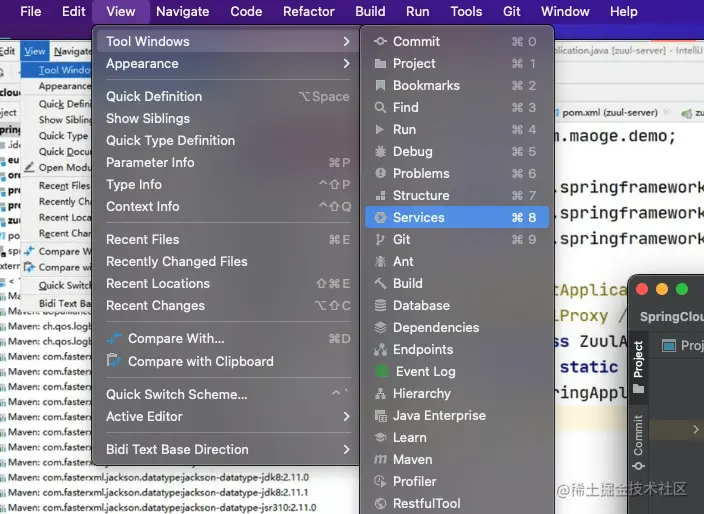Select jackson-datatype-jdk8:2.11.0 Maven library row
Image resolution: width=704 pixels, height=514 pixels.
pos(158,477)
